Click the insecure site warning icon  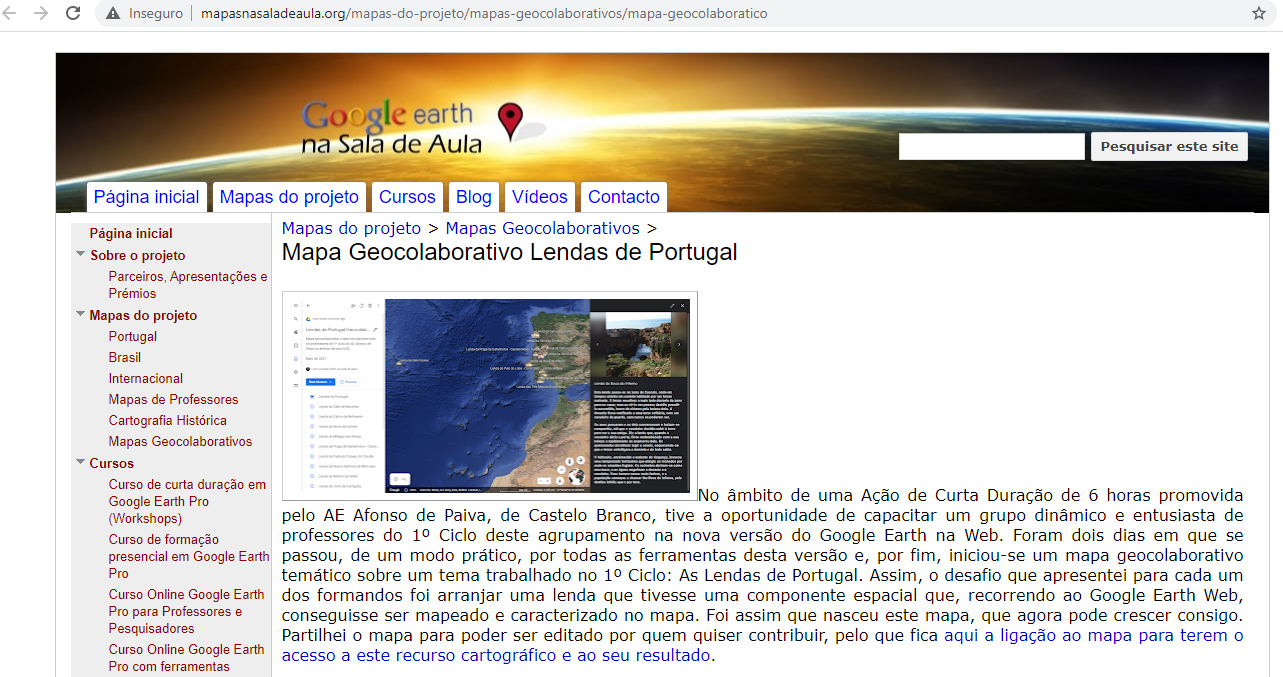(x=113, y=14)
